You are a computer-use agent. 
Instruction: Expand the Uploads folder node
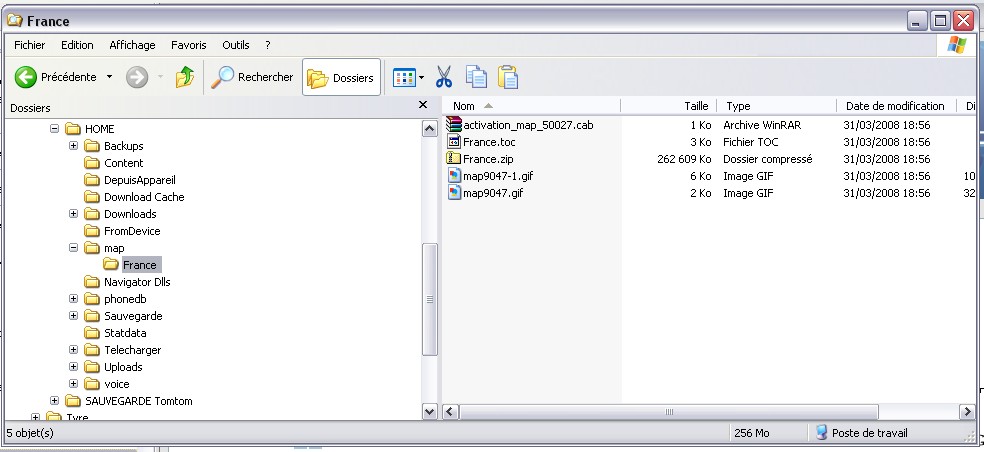(73, 367)
